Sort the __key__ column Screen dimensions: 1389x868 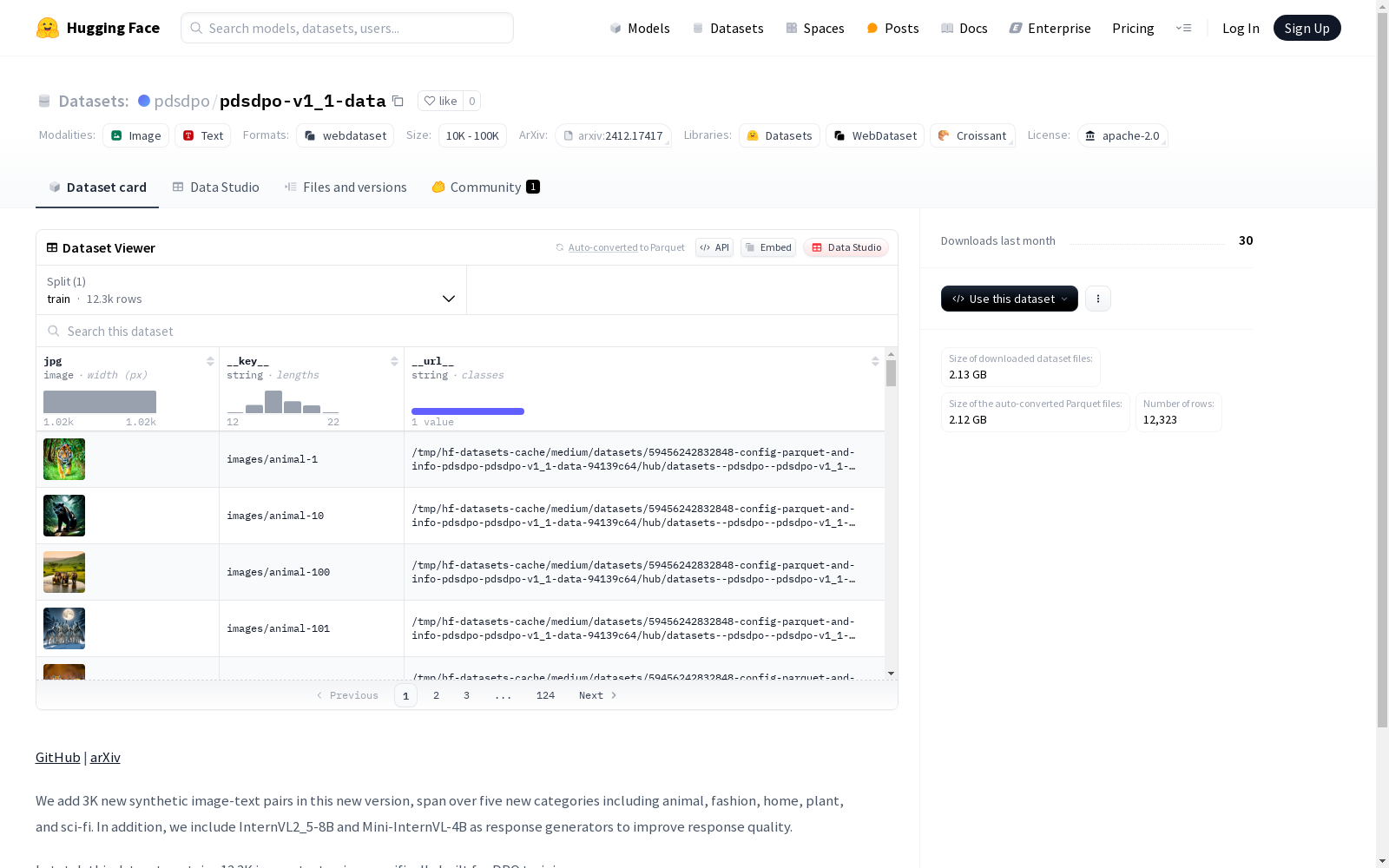click(x=394, y=361)
